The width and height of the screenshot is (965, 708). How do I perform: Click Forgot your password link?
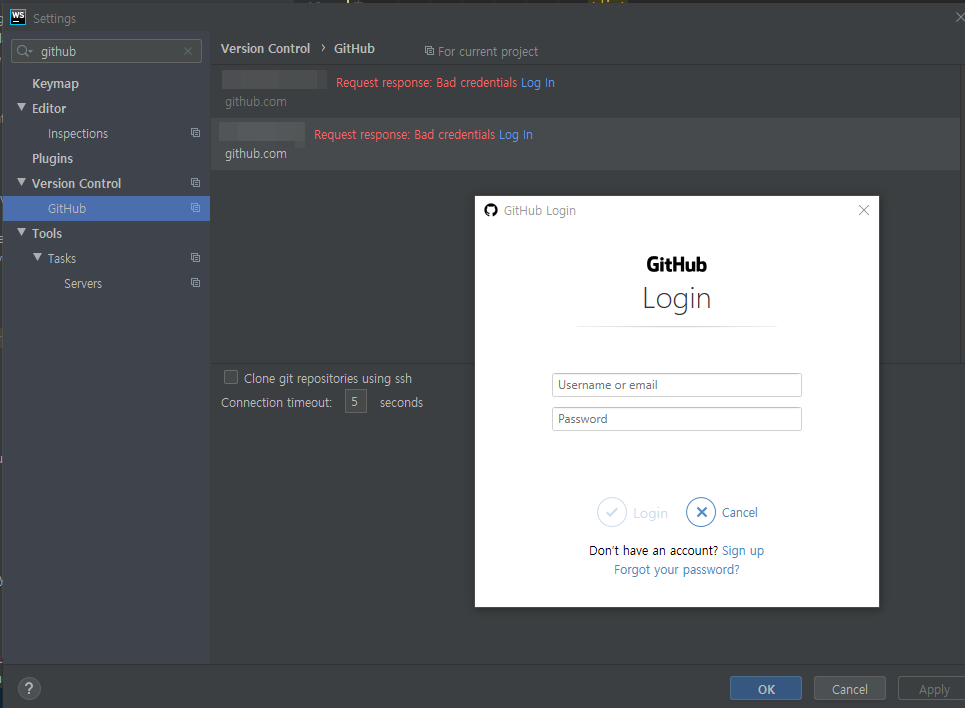coord(677,569)
